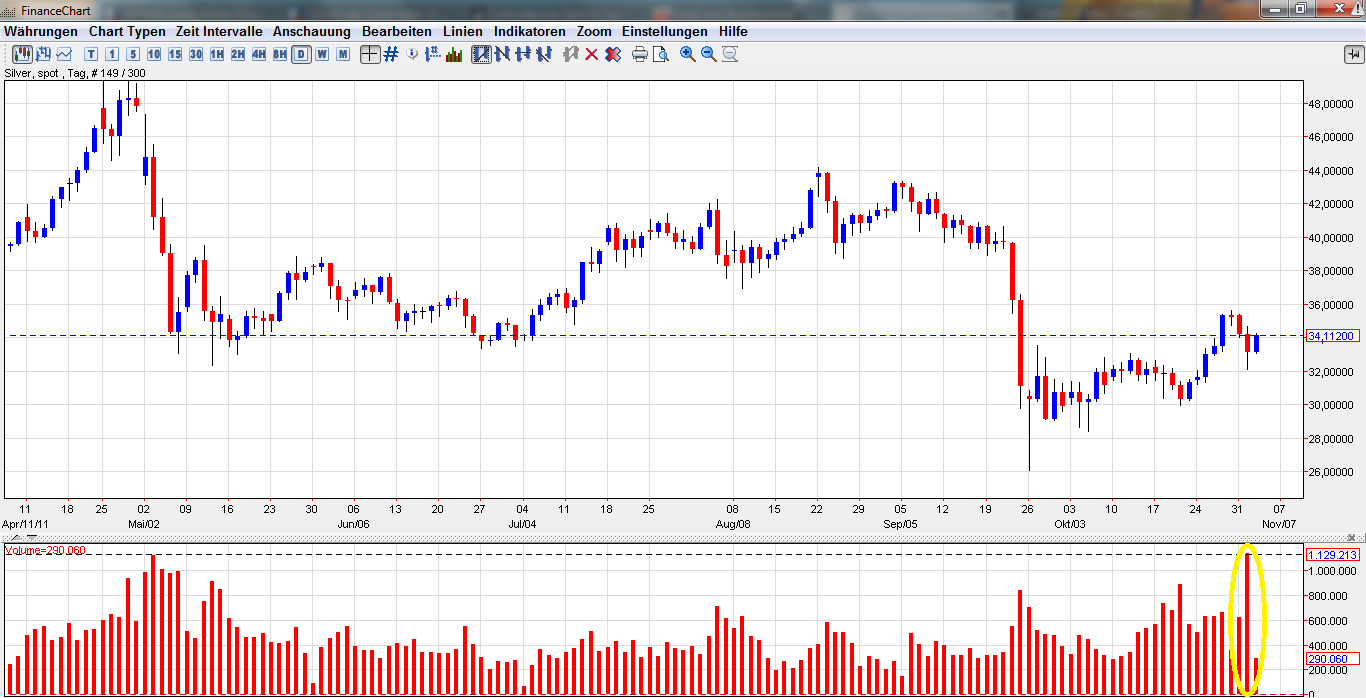The width and height of the screenshot is (1366, 698).
Task: Open the Chart Typen menu
Action: [x=127, y=32]
